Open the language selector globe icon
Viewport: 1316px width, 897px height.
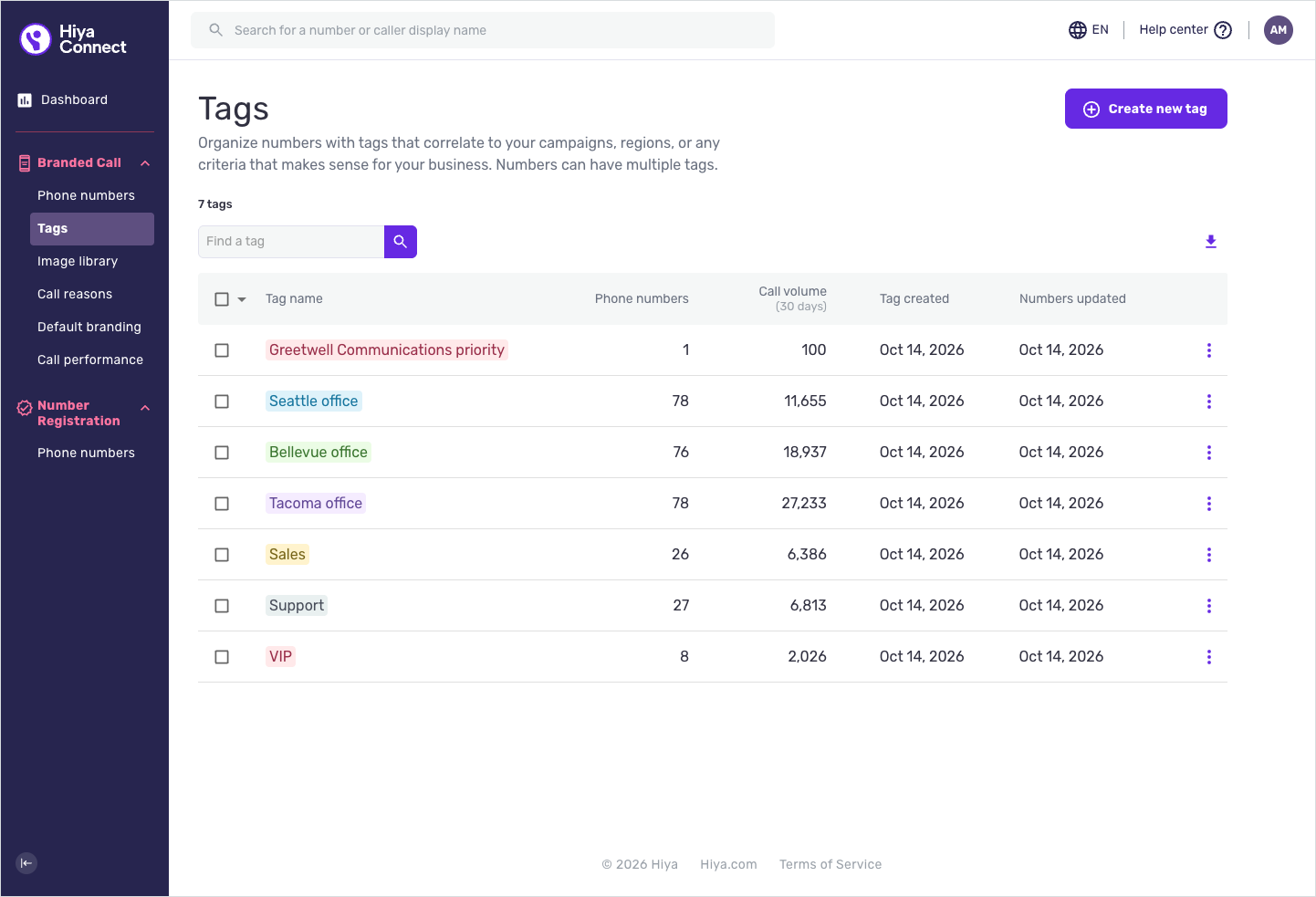point(1078,30)
